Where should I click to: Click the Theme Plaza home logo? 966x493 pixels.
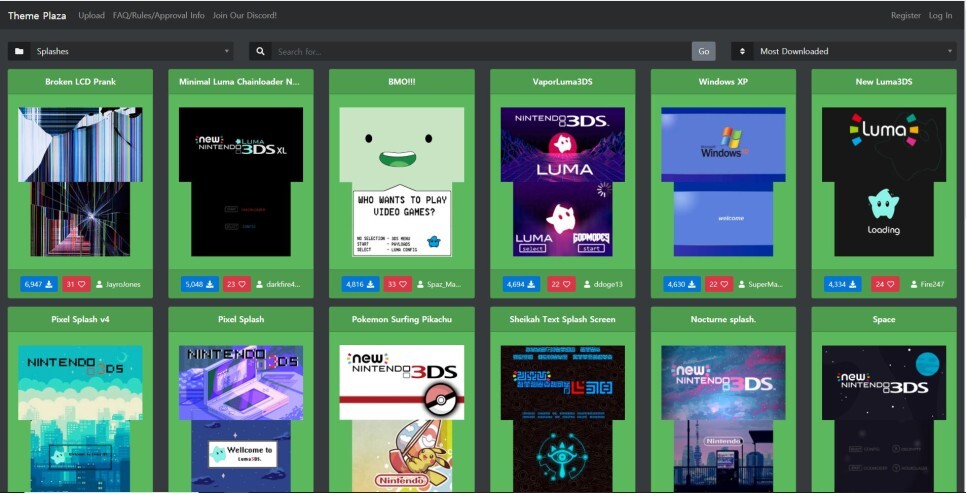[x=37, y=15]
